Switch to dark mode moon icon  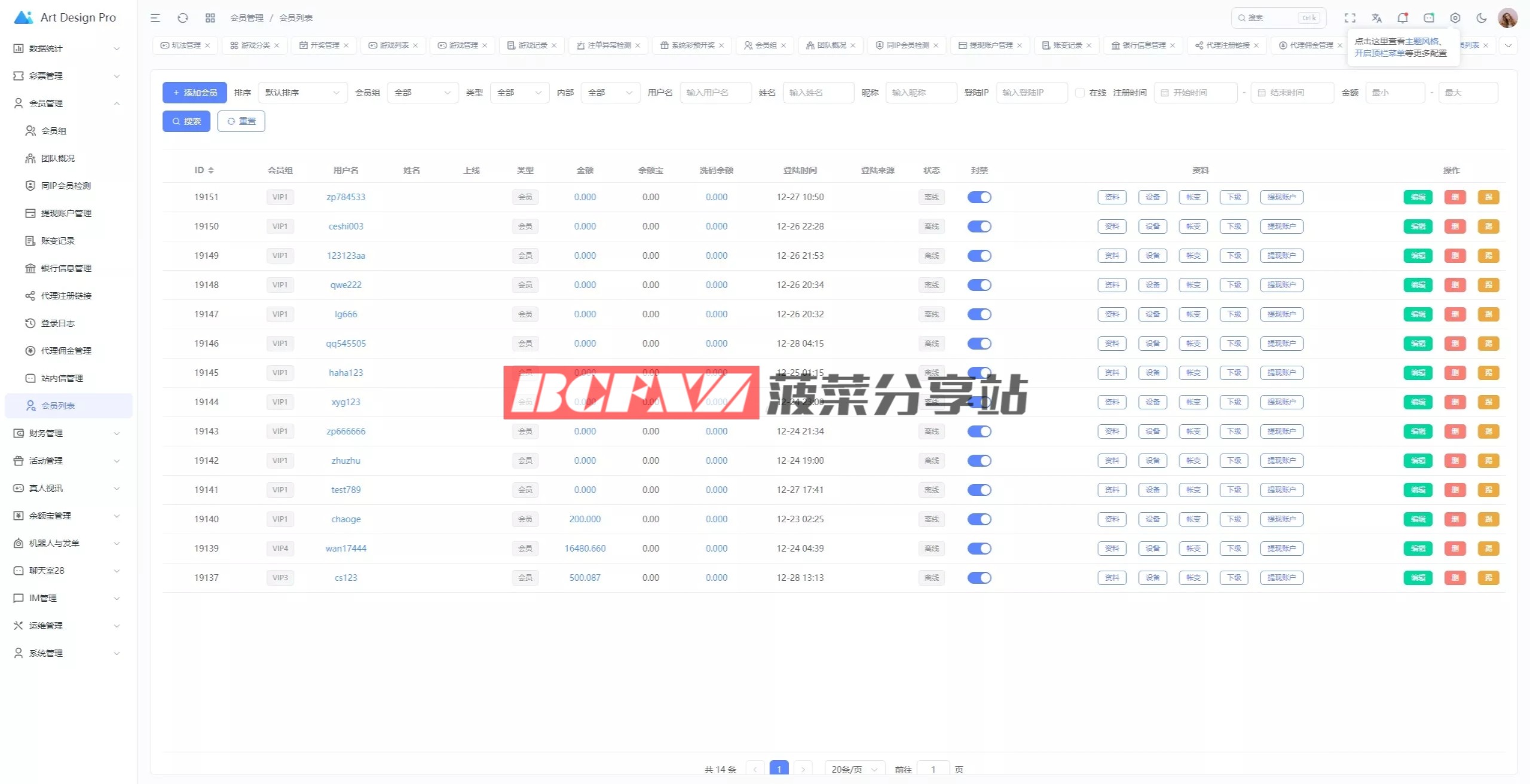tap(1482, 18)
